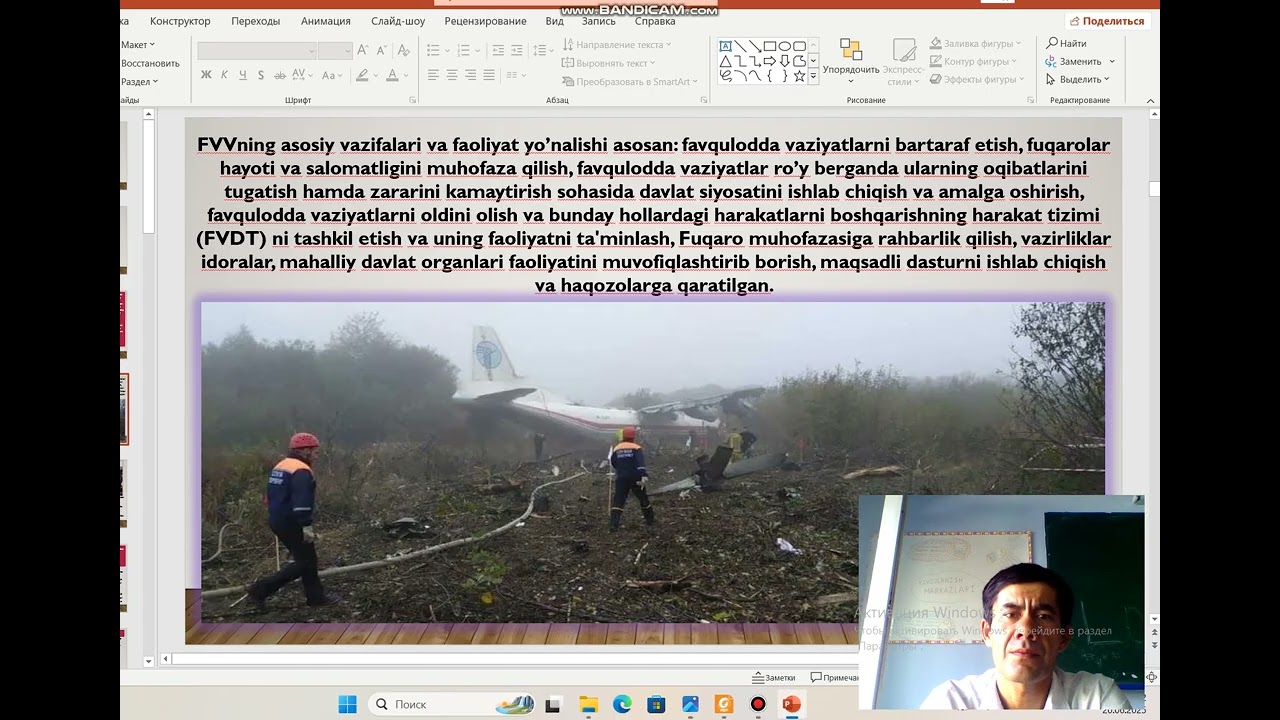Clear all formatting icon
1280x720 pixels.
point(404,50)
